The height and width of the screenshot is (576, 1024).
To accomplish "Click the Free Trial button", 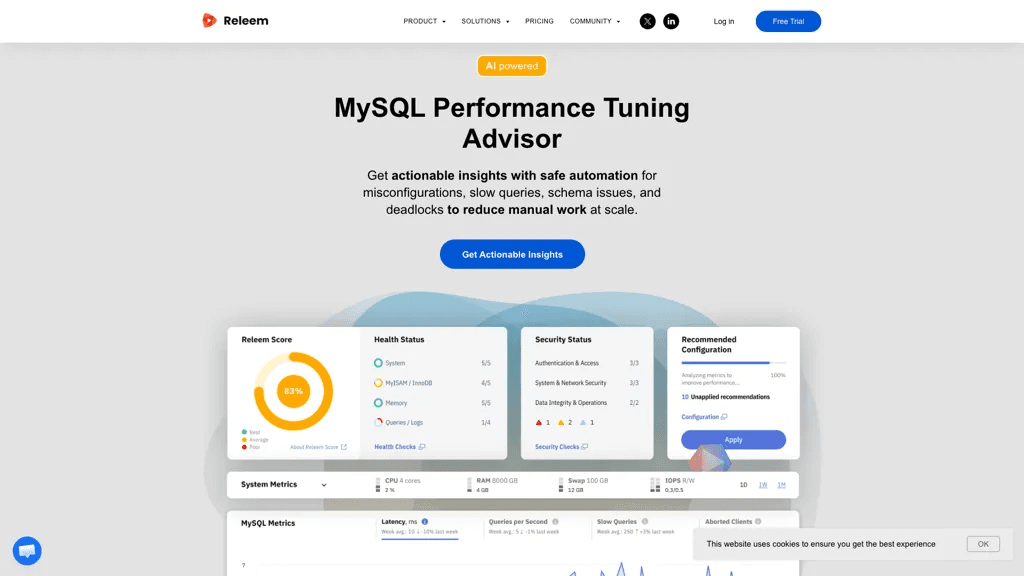I will (788, 22).
